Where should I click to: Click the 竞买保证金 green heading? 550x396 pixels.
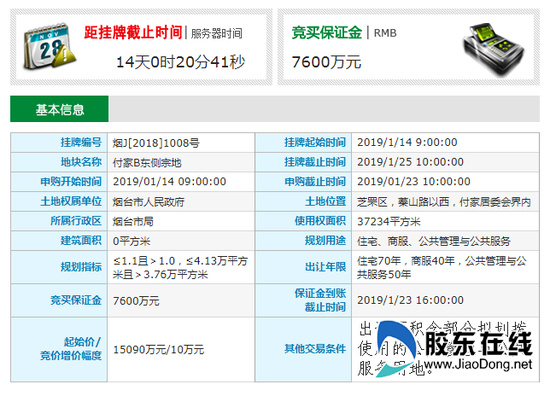(327, 32)
